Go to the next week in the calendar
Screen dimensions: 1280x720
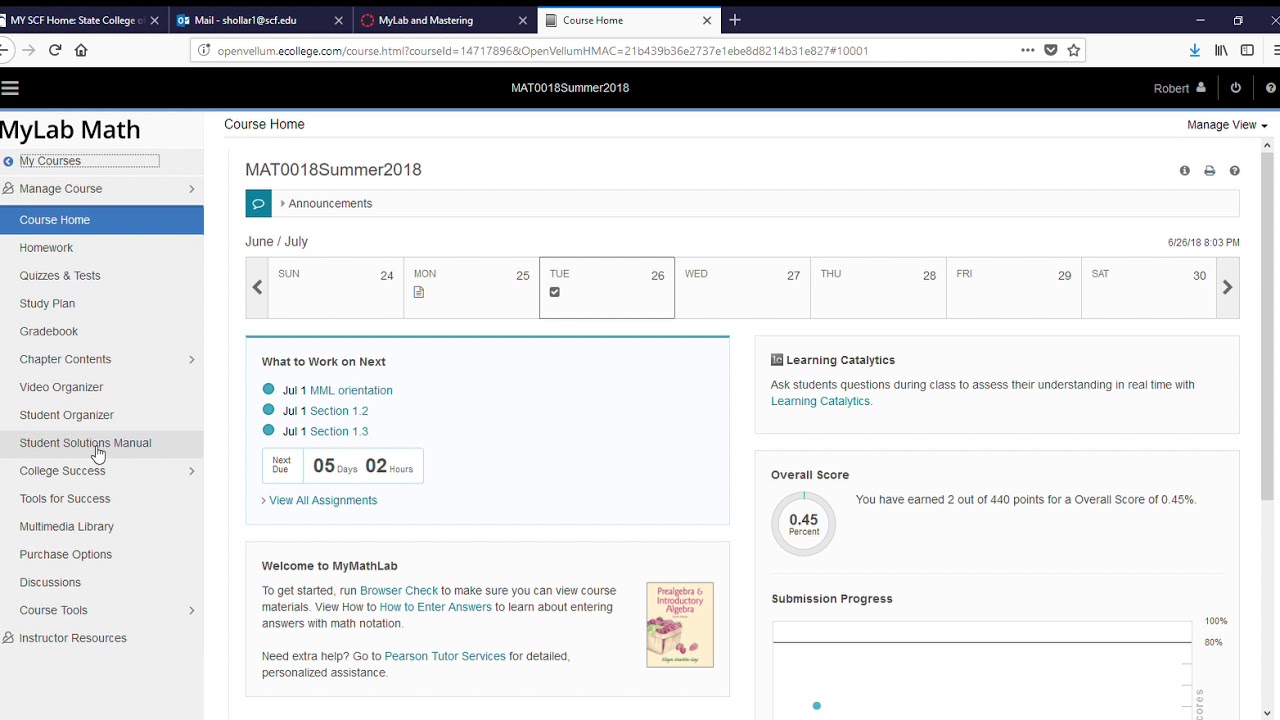pyautogui.click(x=1228, y=287)
